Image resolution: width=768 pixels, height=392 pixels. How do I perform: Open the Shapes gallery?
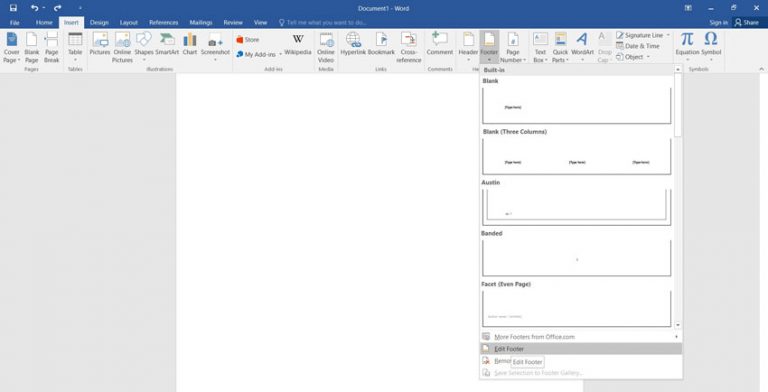click(144, 47)
